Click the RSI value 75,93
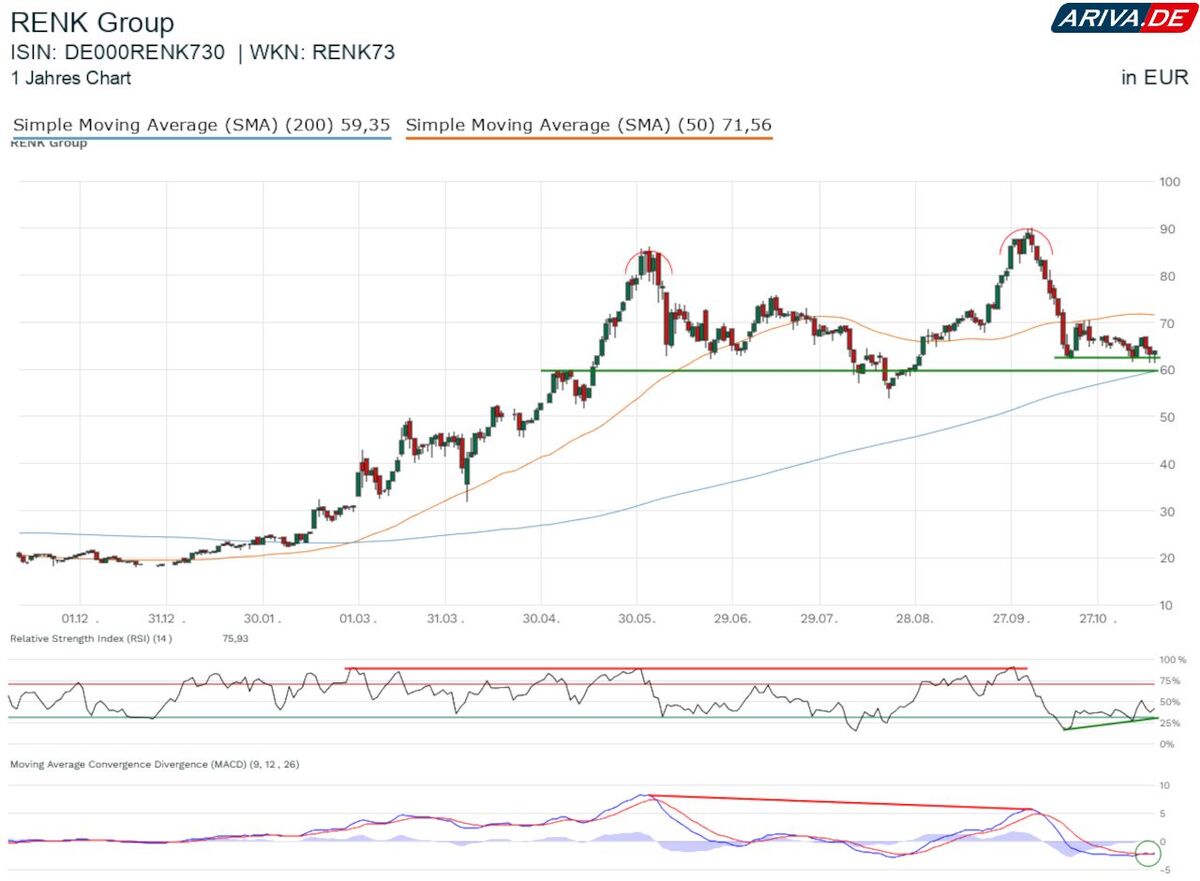 coord(234,637)
